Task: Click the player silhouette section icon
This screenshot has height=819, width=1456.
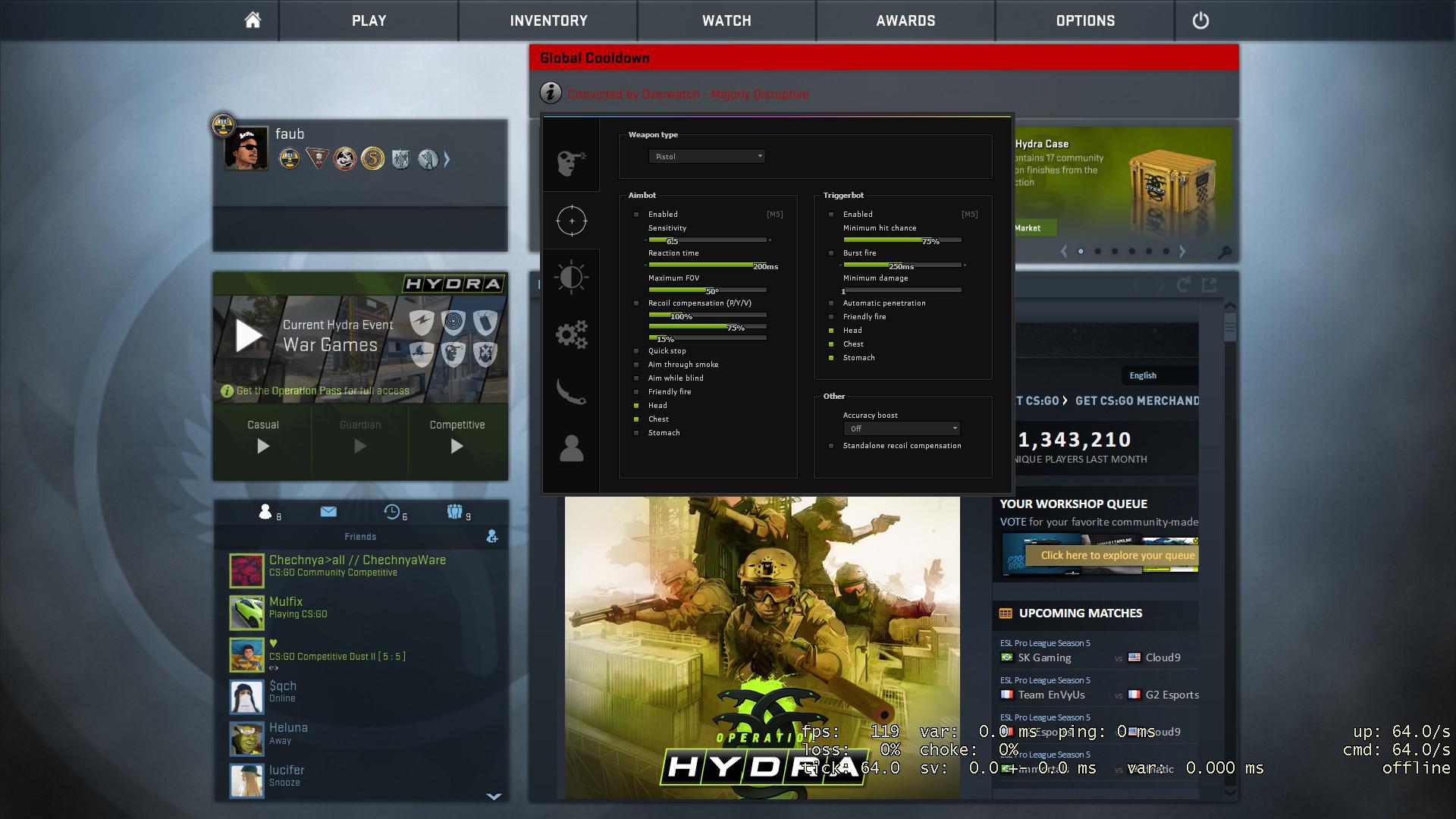Action: click(572, 448)
